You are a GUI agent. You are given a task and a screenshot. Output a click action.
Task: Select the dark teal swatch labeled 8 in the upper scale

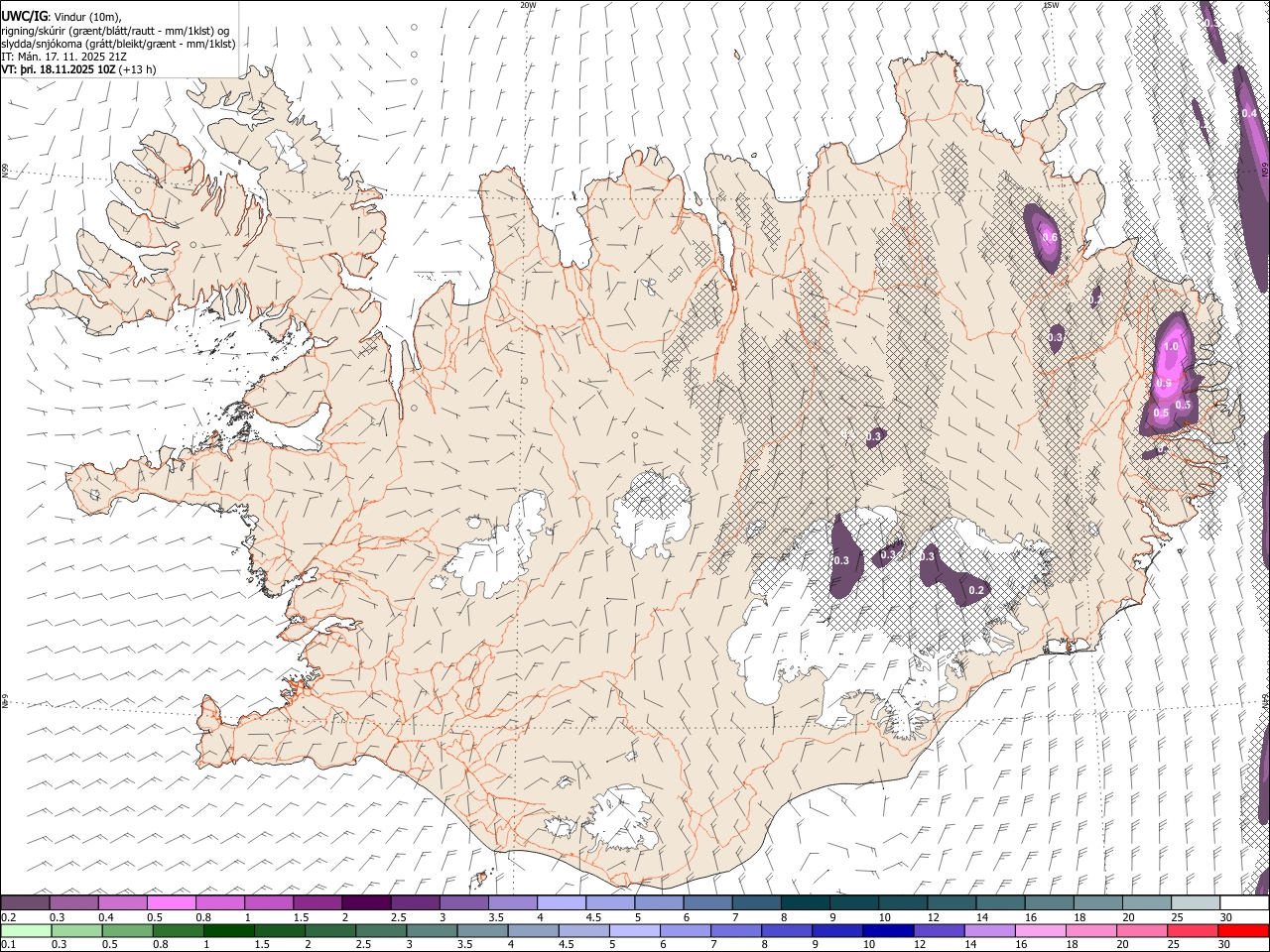806,902
